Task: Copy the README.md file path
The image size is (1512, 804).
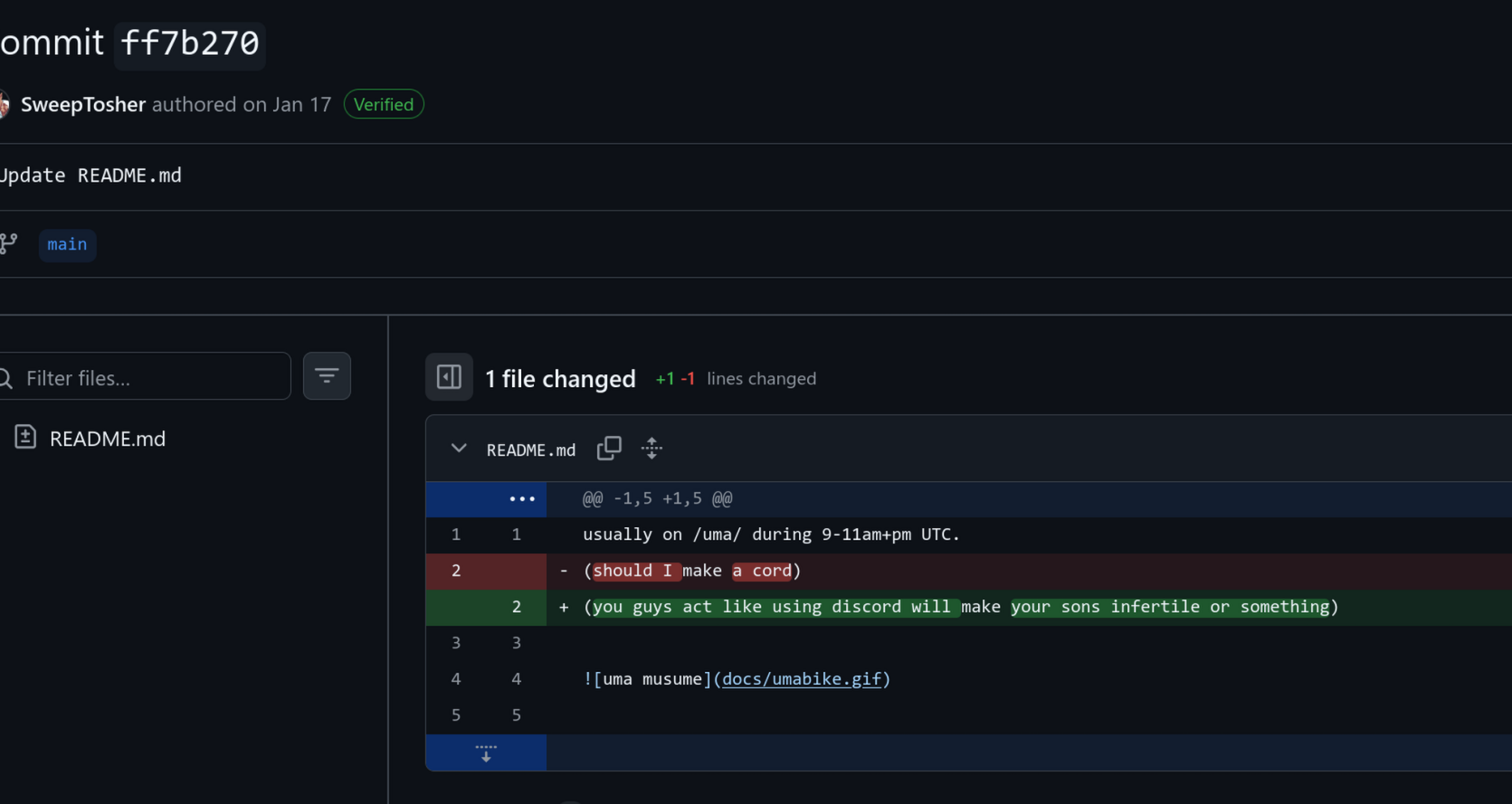Action: [x=609, y=449]
